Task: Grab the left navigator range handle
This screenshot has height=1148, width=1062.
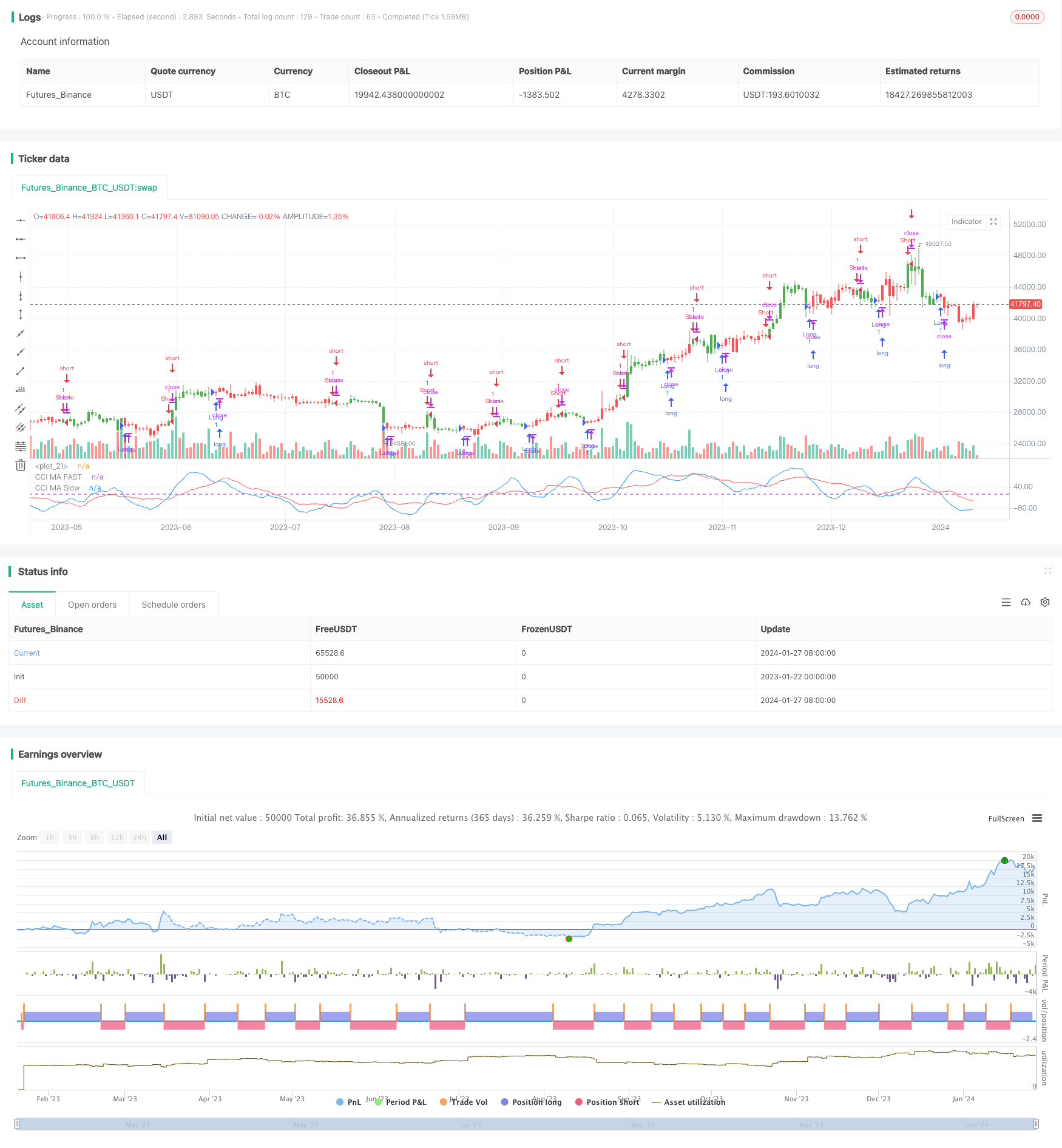Action: pos(17,1124)
